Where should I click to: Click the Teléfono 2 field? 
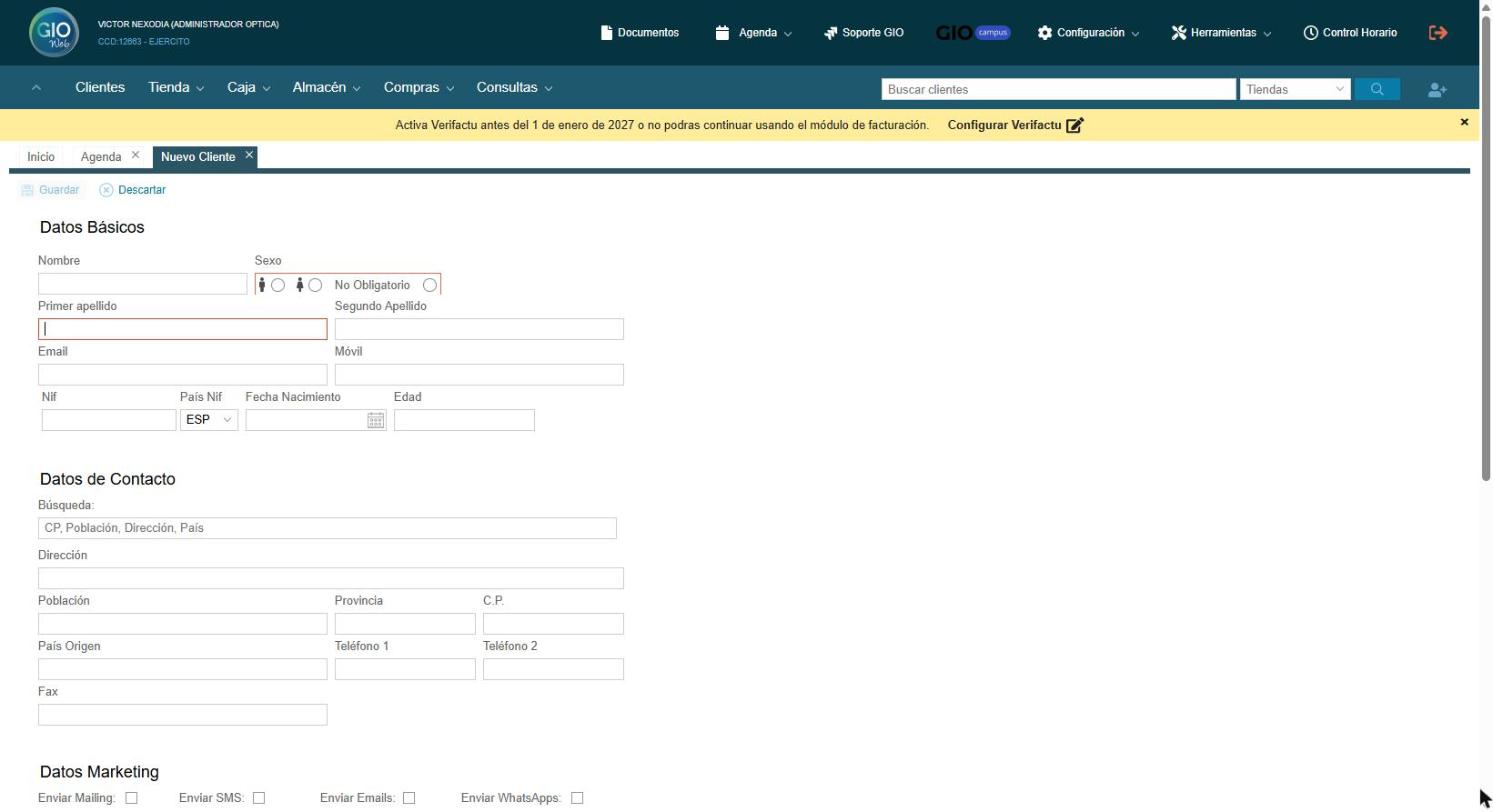coord(553,669)
